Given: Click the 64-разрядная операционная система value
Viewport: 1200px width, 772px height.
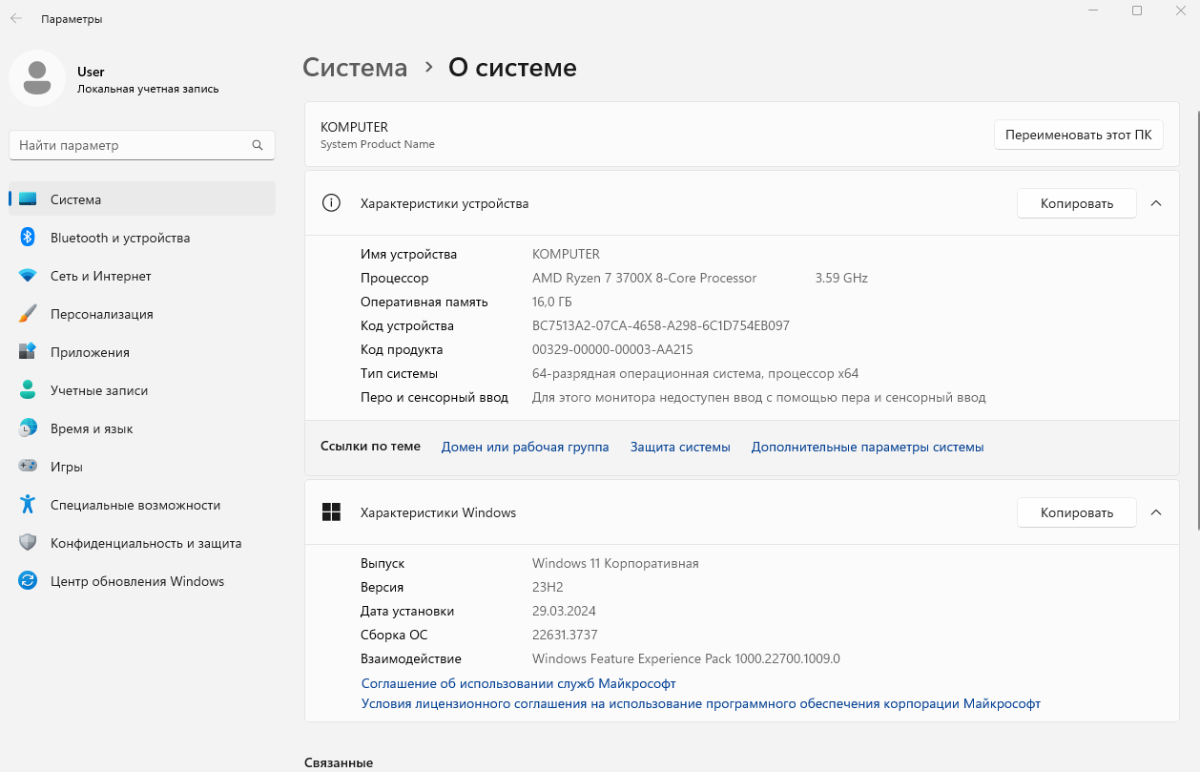Looking at the screenshot, I should tap(695, 374).
